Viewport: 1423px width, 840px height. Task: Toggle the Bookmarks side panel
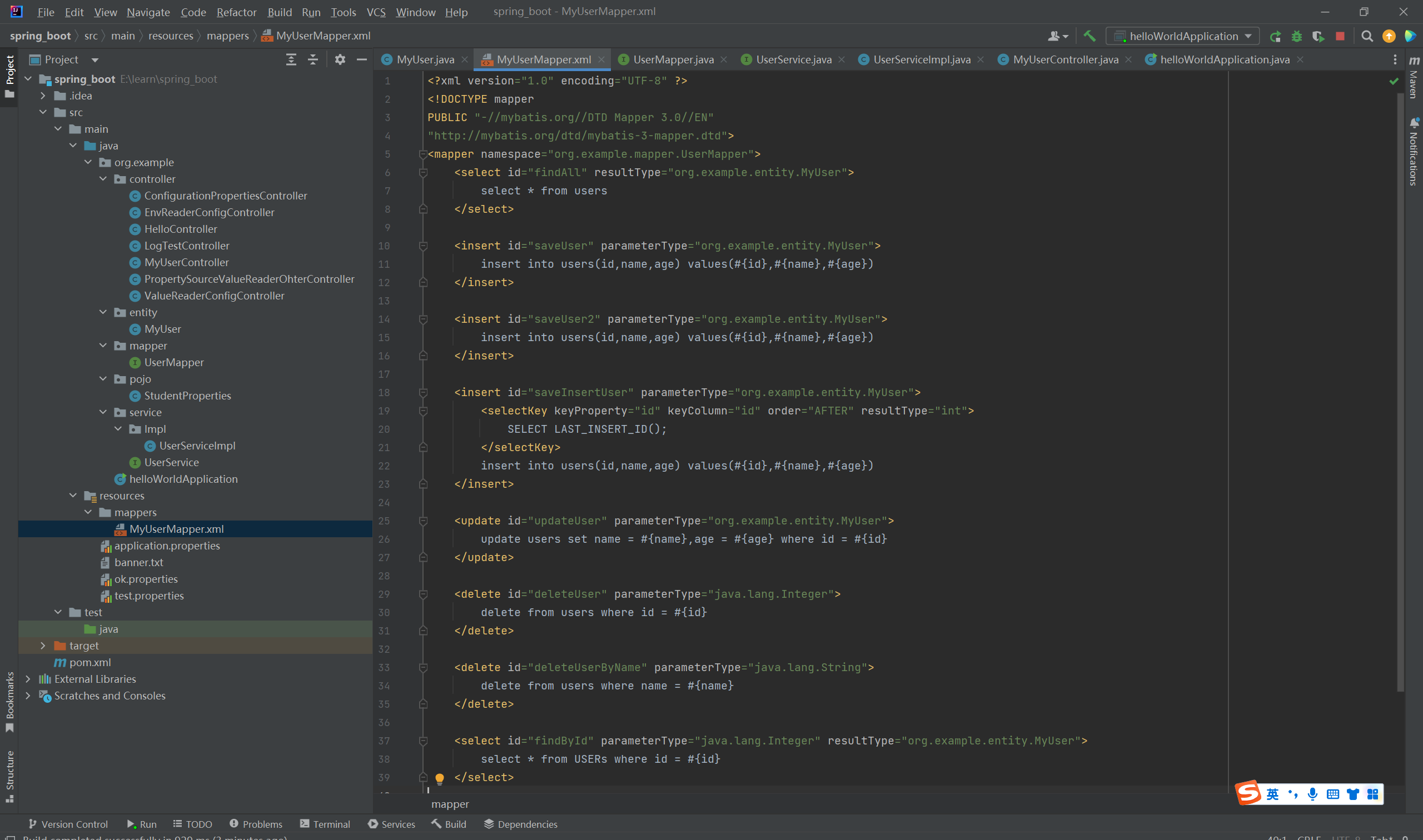coord(9,701)
